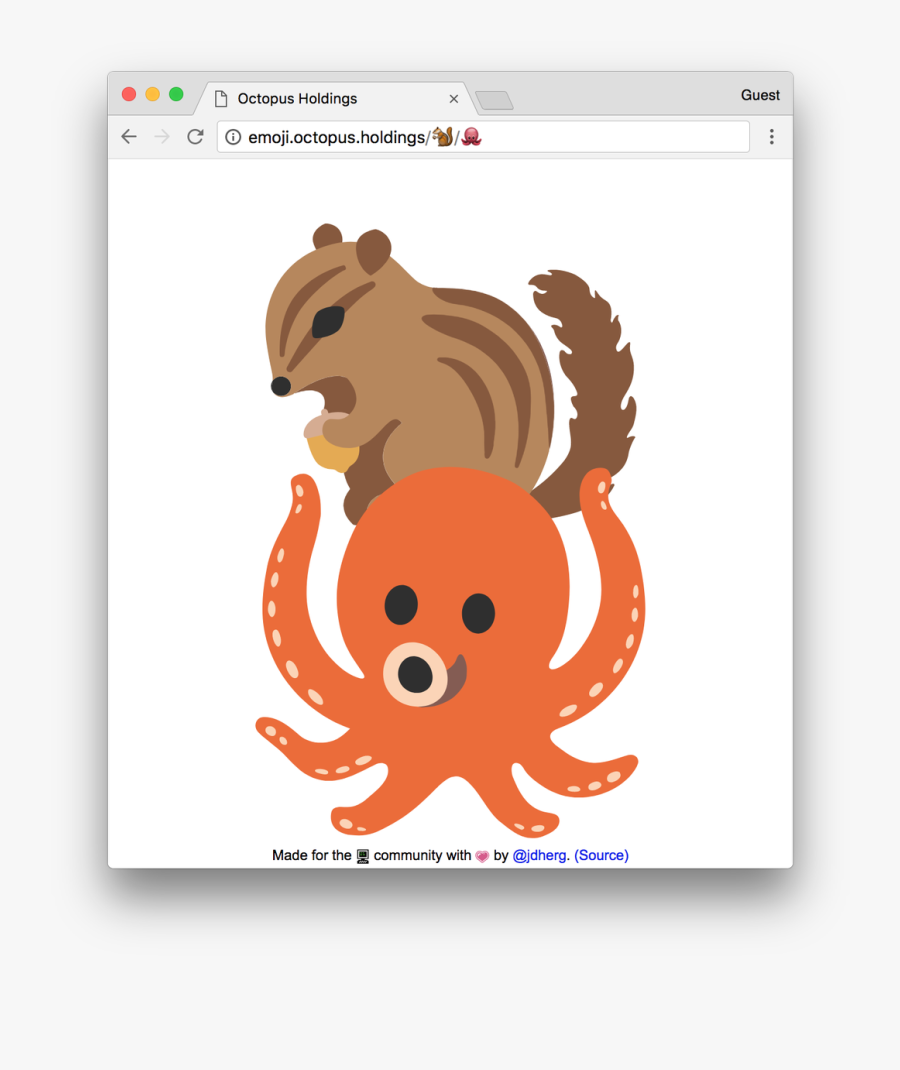The width and height of the screenshot is (900, 1070).
Task: Open the (Source) link
Action: click(600, 855)
